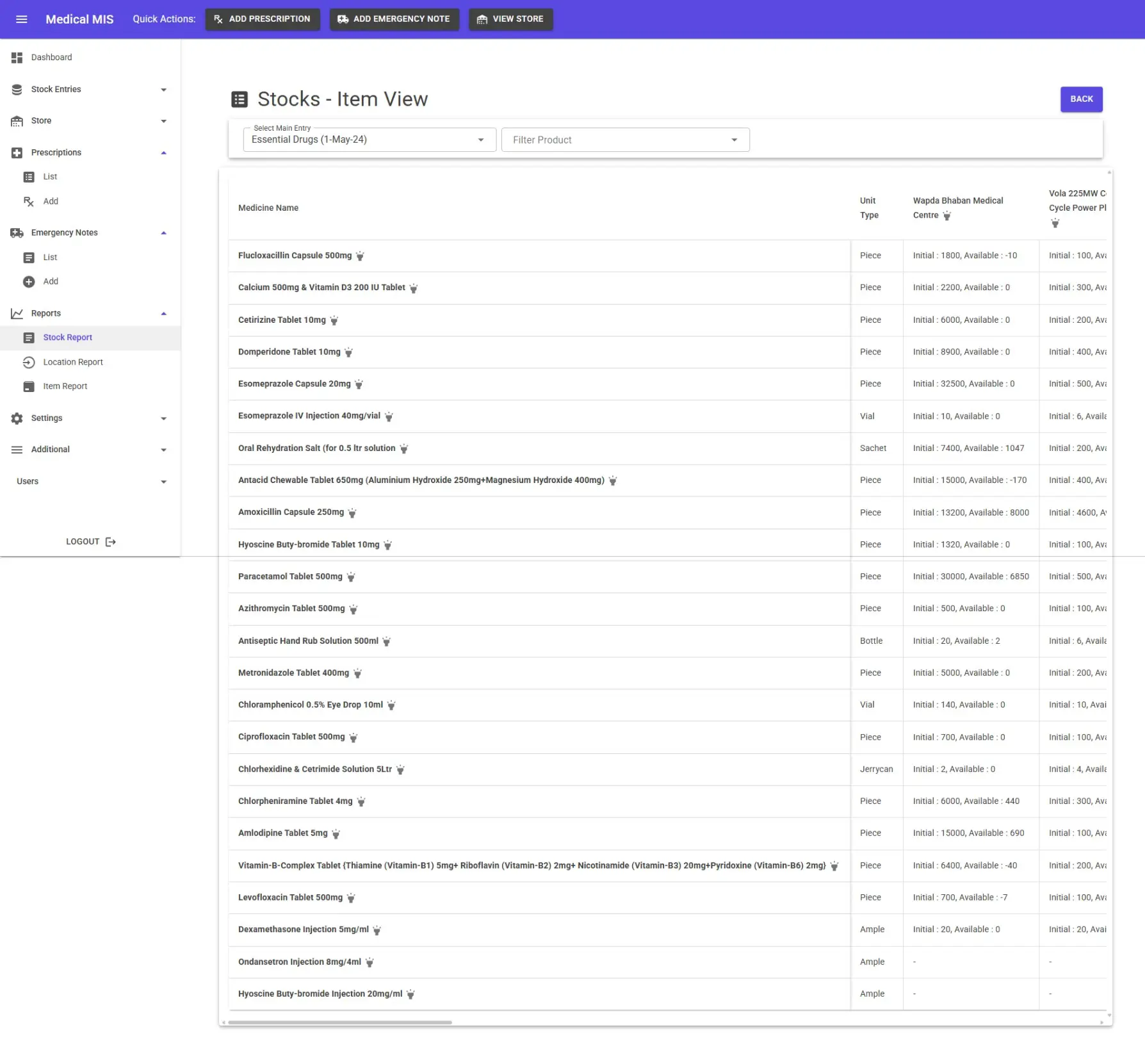Viewport: 1145px width, 1064px height.
Task: Click the Dashboard grid icon in sidebar
Action: coord(17,58)
